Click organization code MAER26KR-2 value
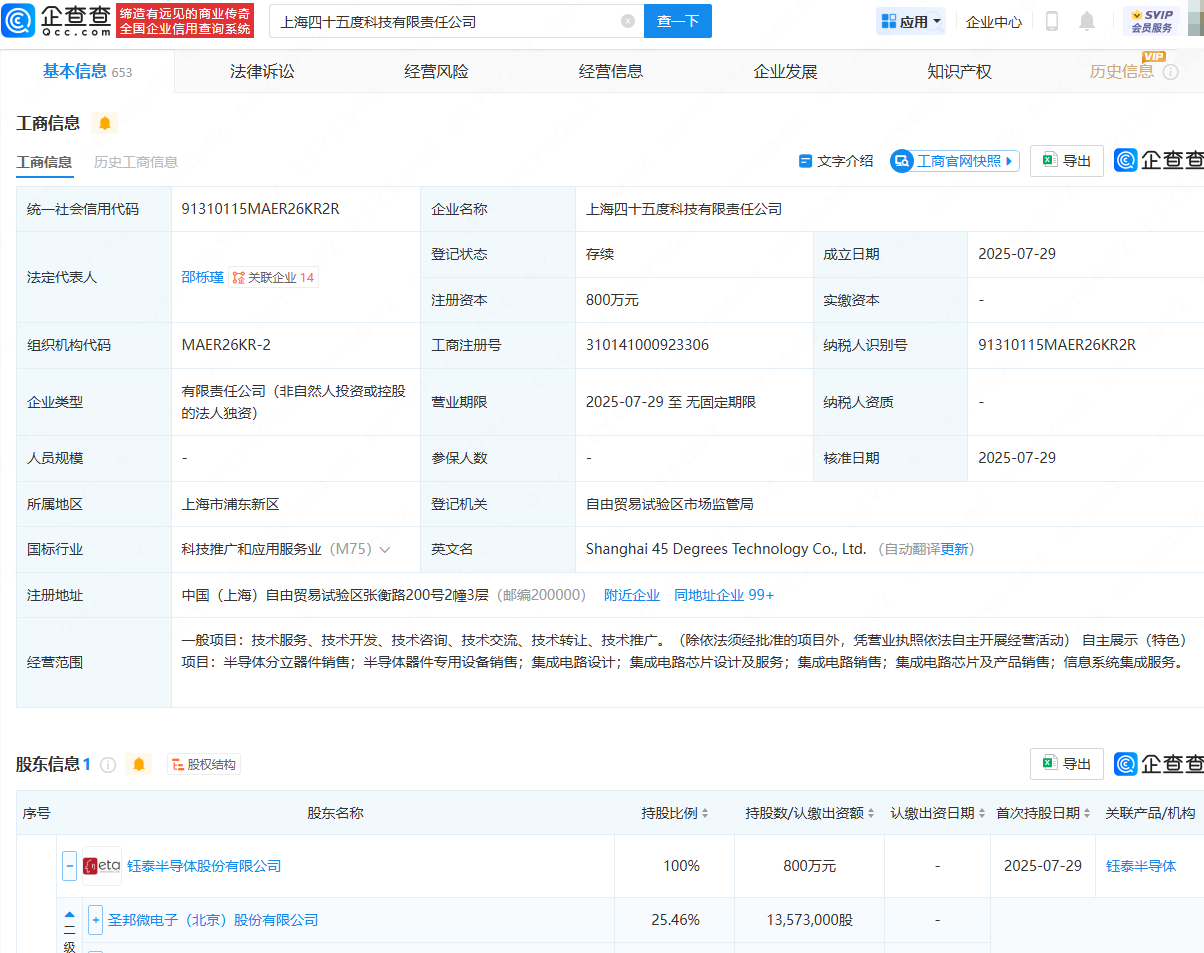Screen dimensions: 1204x953 tap(226, 345)
